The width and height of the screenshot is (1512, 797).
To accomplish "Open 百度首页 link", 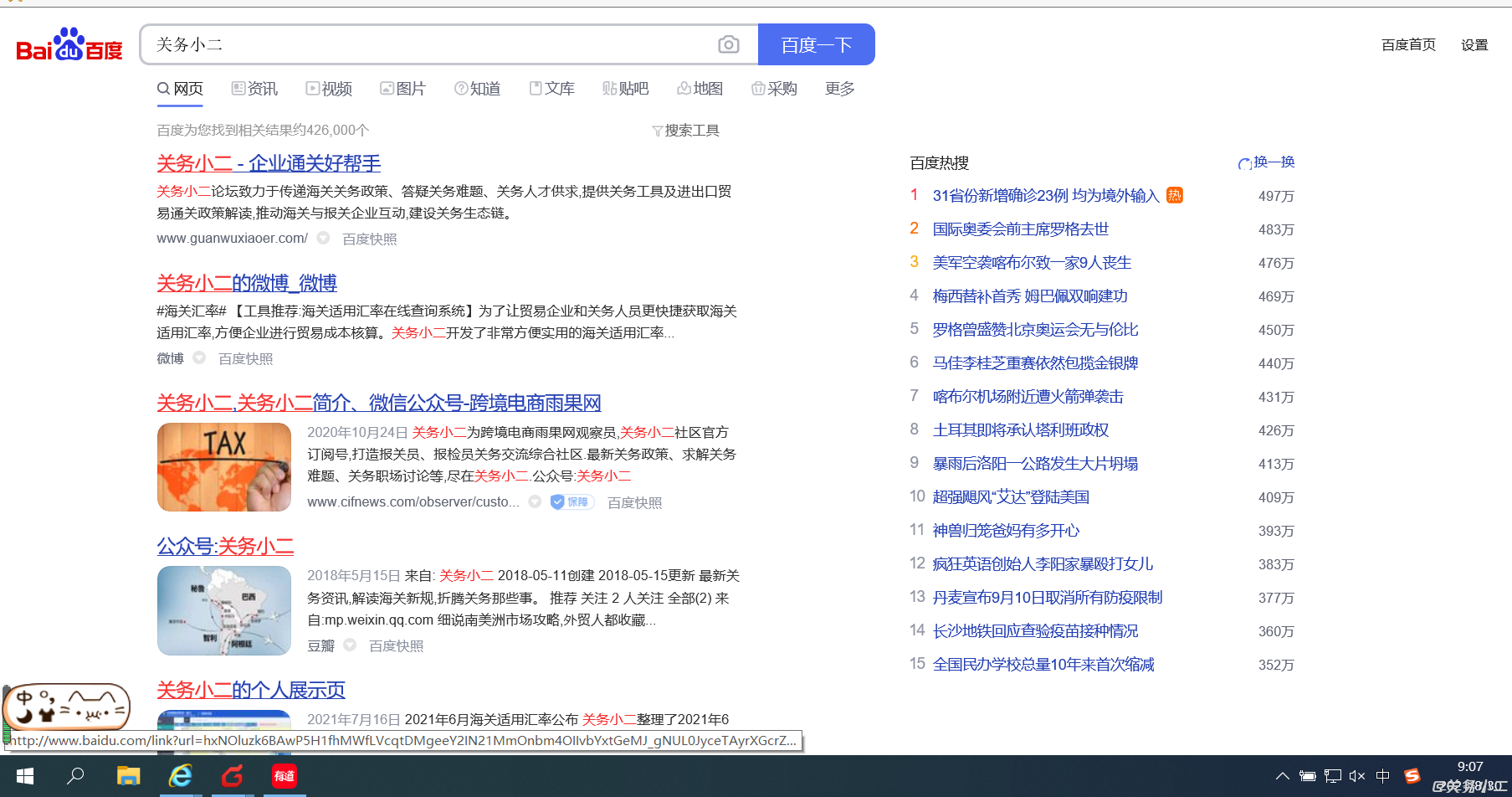I will pos(1408,45).
